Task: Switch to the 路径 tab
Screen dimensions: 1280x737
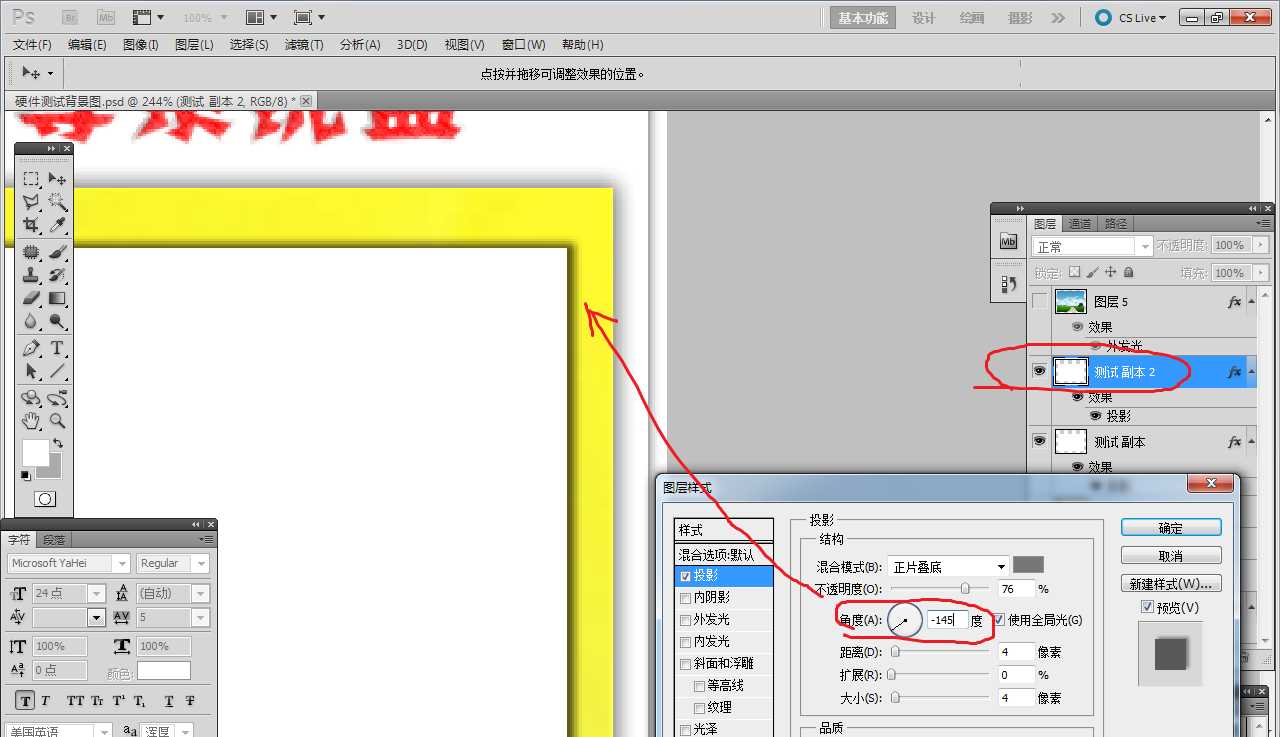Action: click(1116, 224)
